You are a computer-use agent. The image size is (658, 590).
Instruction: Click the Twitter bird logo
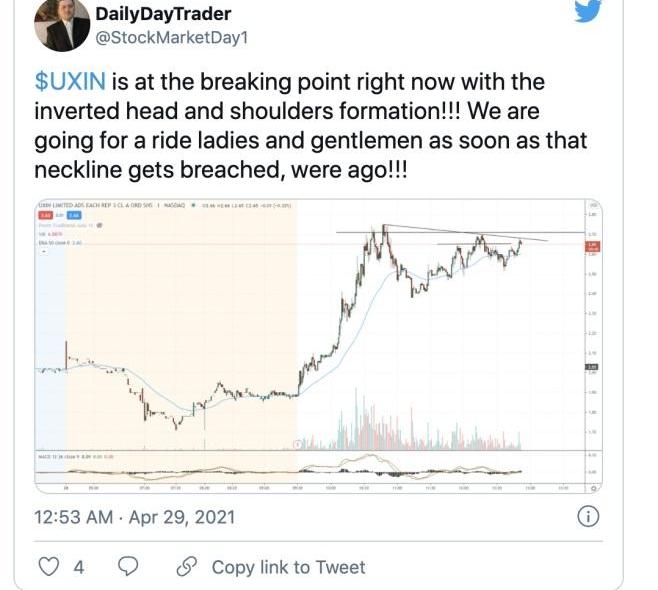(588, 10)
